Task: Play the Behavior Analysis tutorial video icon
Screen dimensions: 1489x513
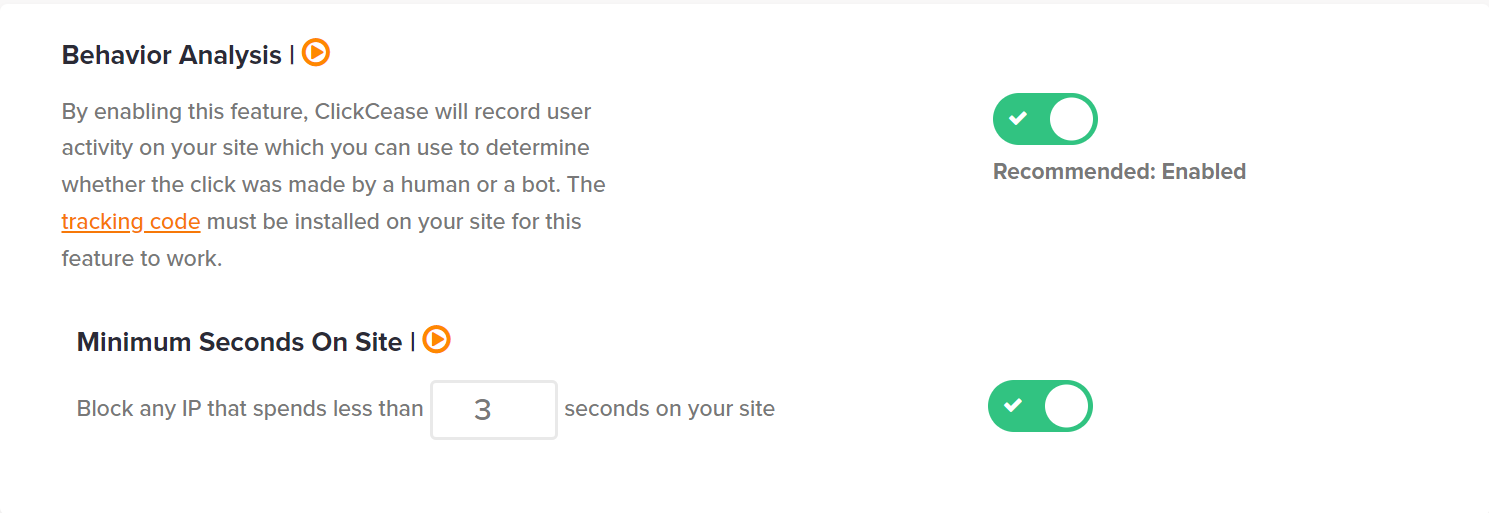Action: coord(316,53)
